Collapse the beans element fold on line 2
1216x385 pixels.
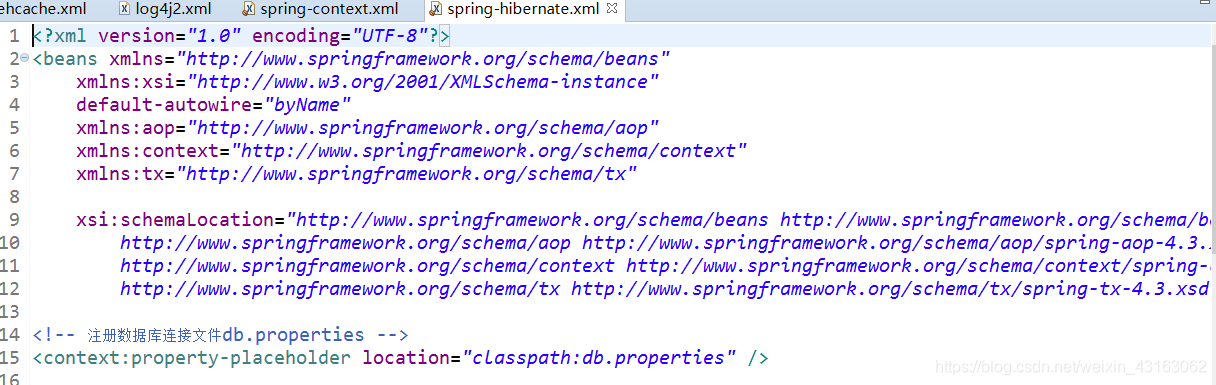[x=25, y=58]
